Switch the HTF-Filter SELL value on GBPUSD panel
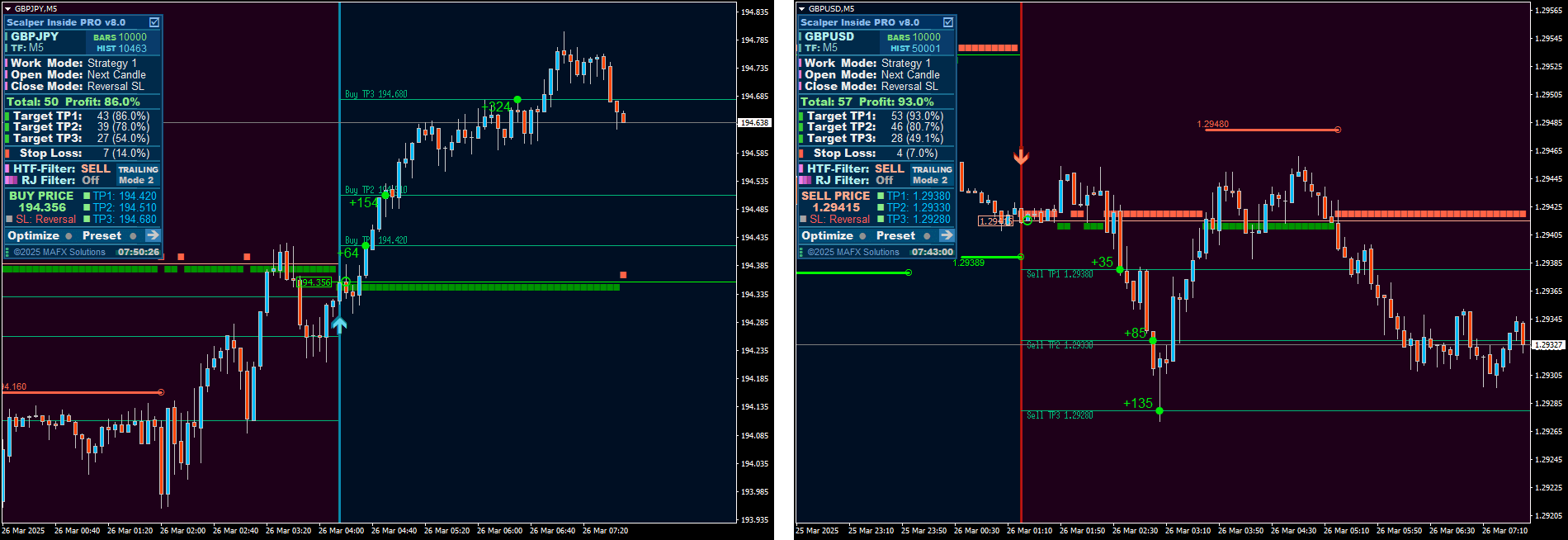The image size is (1568, 540). 890,168
